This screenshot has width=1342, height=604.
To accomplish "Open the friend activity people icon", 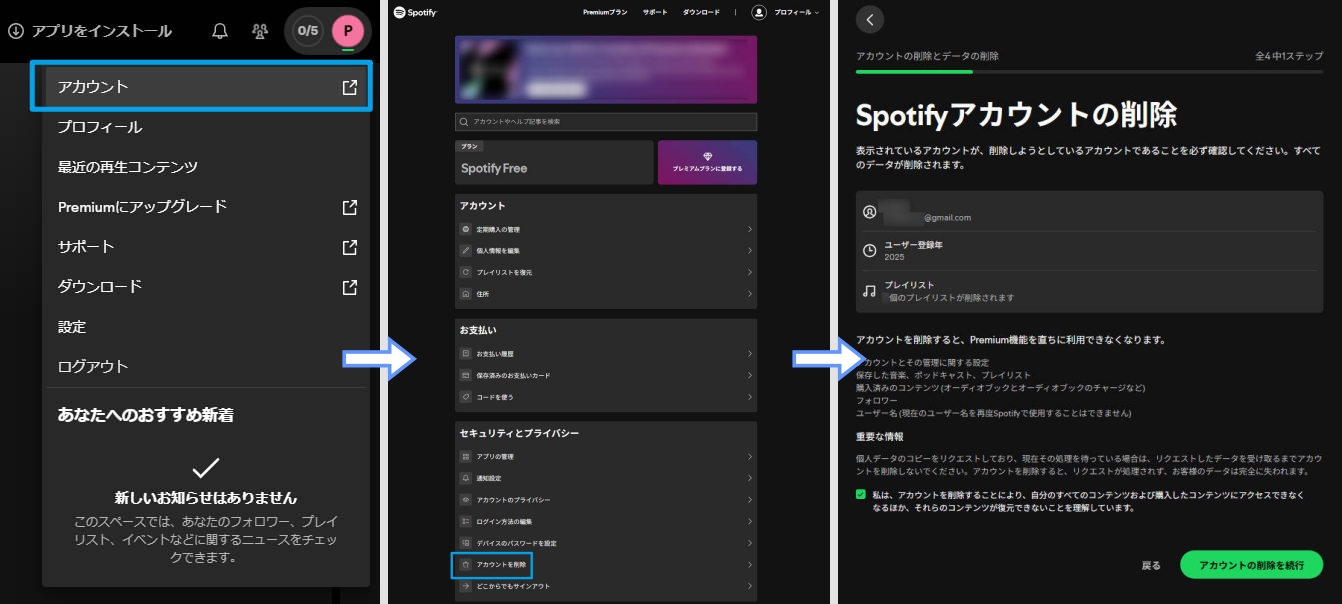I will (x=260, y=31).
